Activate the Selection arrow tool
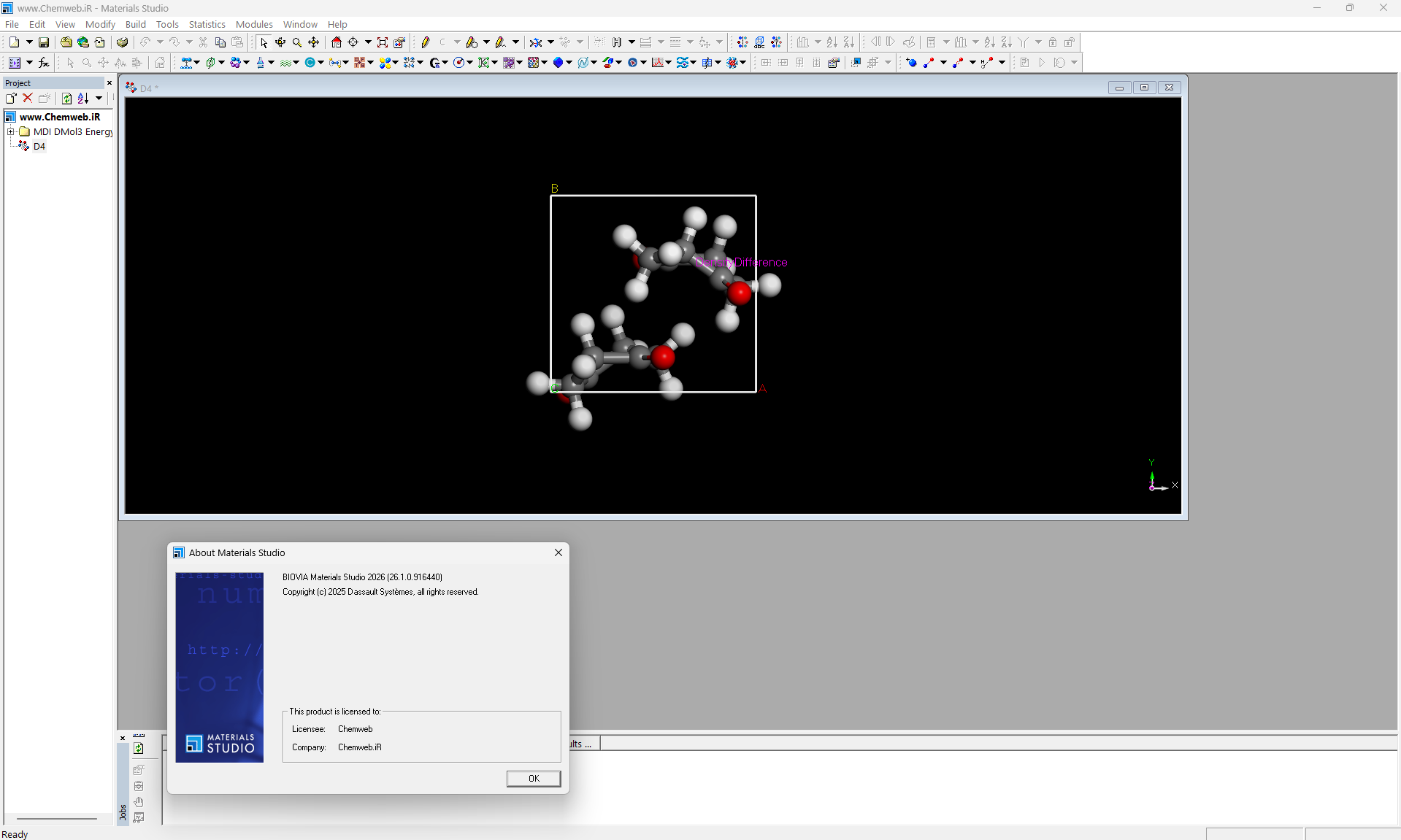This screenshot has height=840, width=1401. tap(264, 42)
